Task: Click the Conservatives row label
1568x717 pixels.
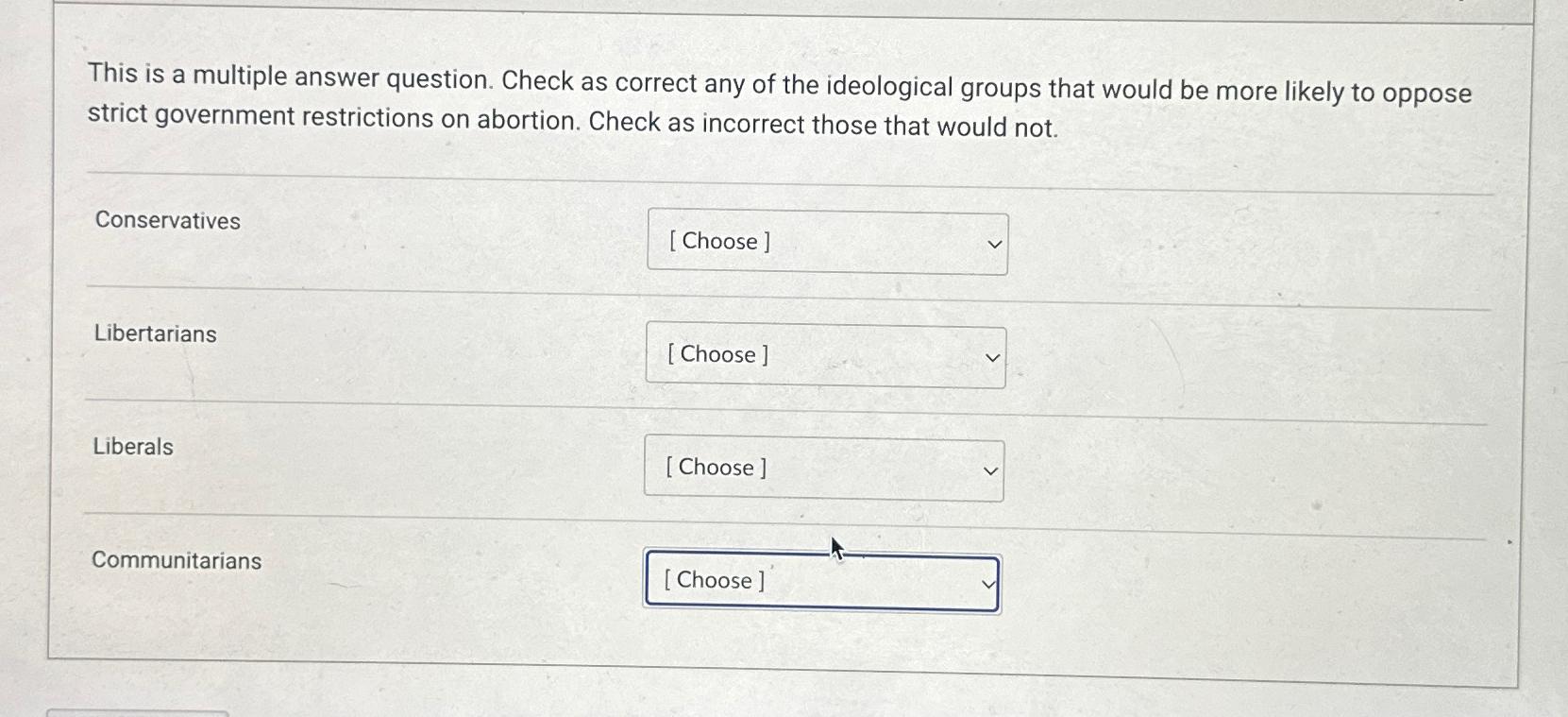Action: pos(166,221)
